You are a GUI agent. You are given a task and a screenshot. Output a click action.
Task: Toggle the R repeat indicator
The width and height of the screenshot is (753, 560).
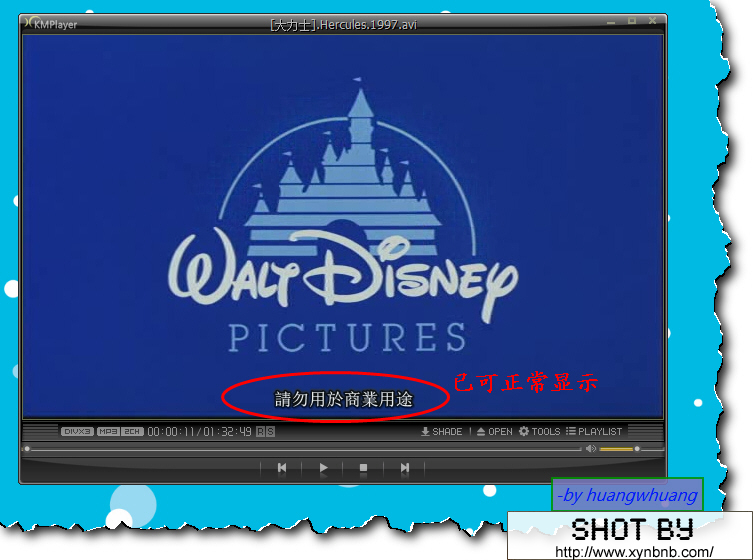pyautogui.click(x=260, y=431)
